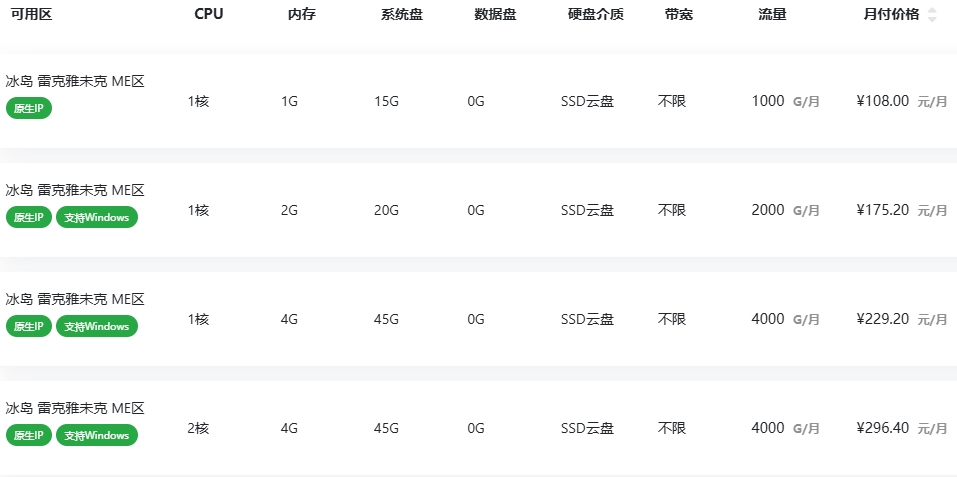957x477 pixels.
Task: Click the 系统盘 column header
Action: click(402, 15)
